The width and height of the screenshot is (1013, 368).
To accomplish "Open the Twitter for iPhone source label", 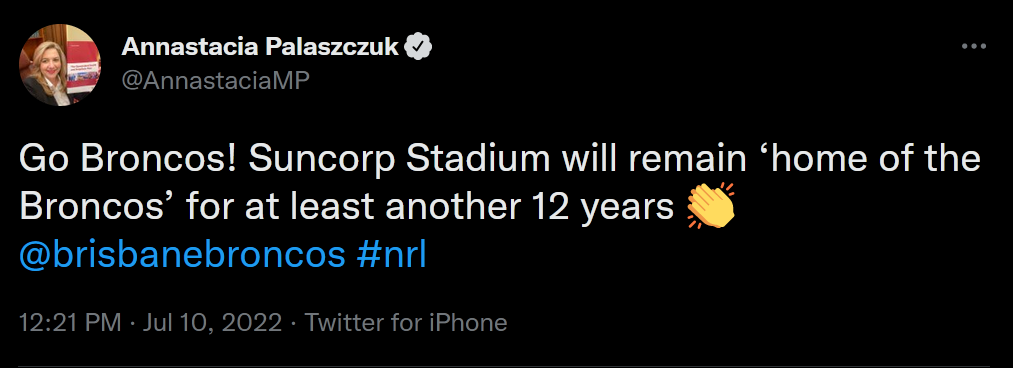I will 406,322.
